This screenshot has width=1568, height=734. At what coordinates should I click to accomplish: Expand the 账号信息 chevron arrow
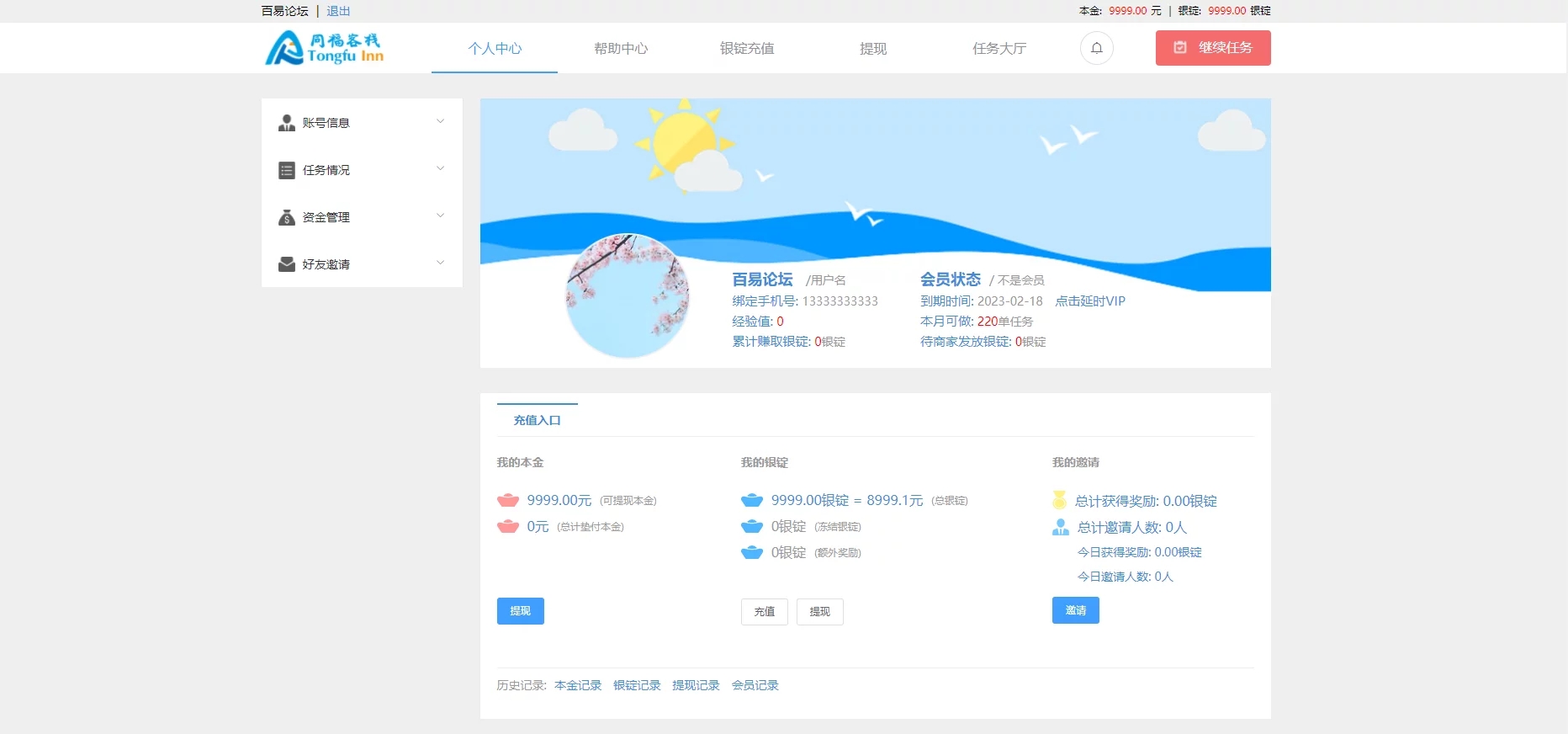(440, 122)
